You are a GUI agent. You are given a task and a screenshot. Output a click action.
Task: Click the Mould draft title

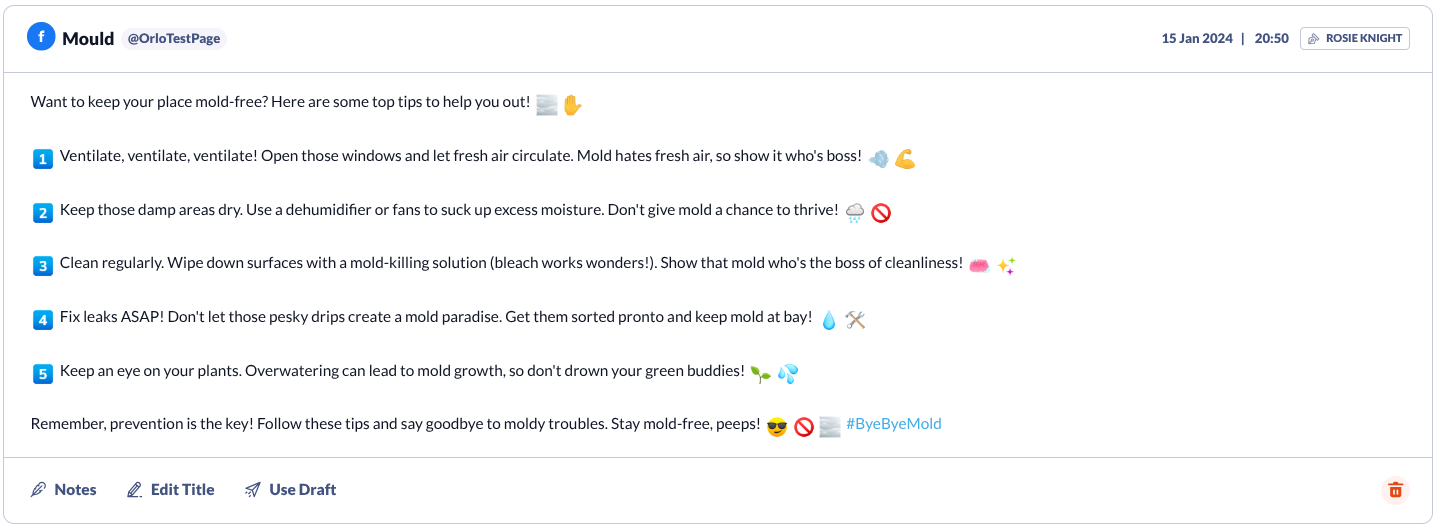click(88, 39)
